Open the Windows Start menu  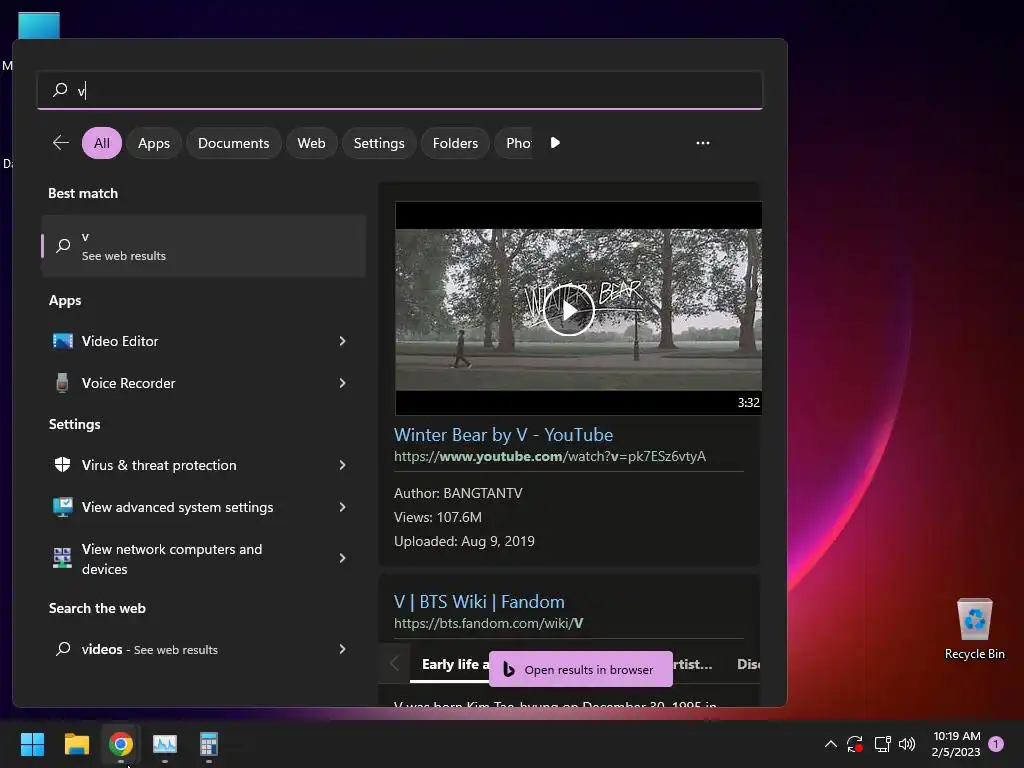(x=32, y=744)
